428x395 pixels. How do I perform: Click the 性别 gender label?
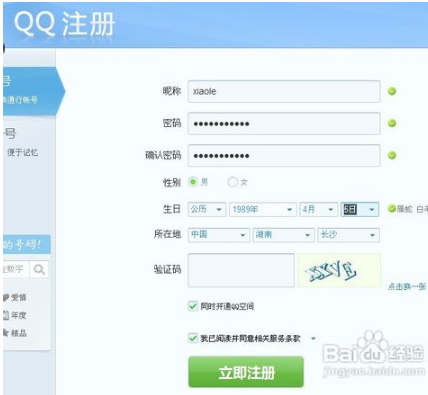[172, 182]
